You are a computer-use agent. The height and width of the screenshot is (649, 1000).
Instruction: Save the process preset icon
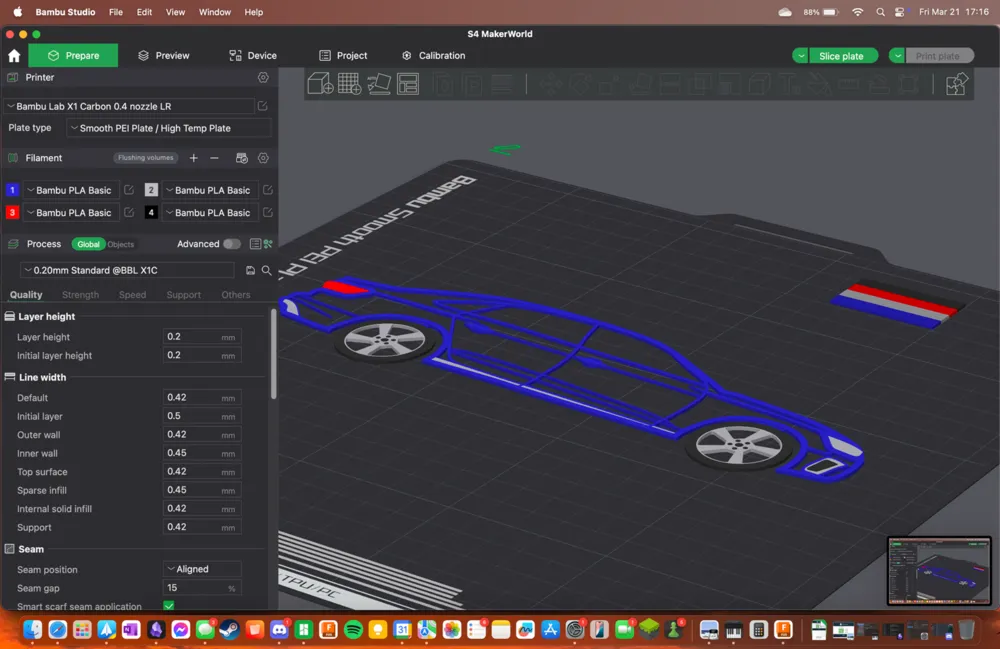[x=250, y=270]
